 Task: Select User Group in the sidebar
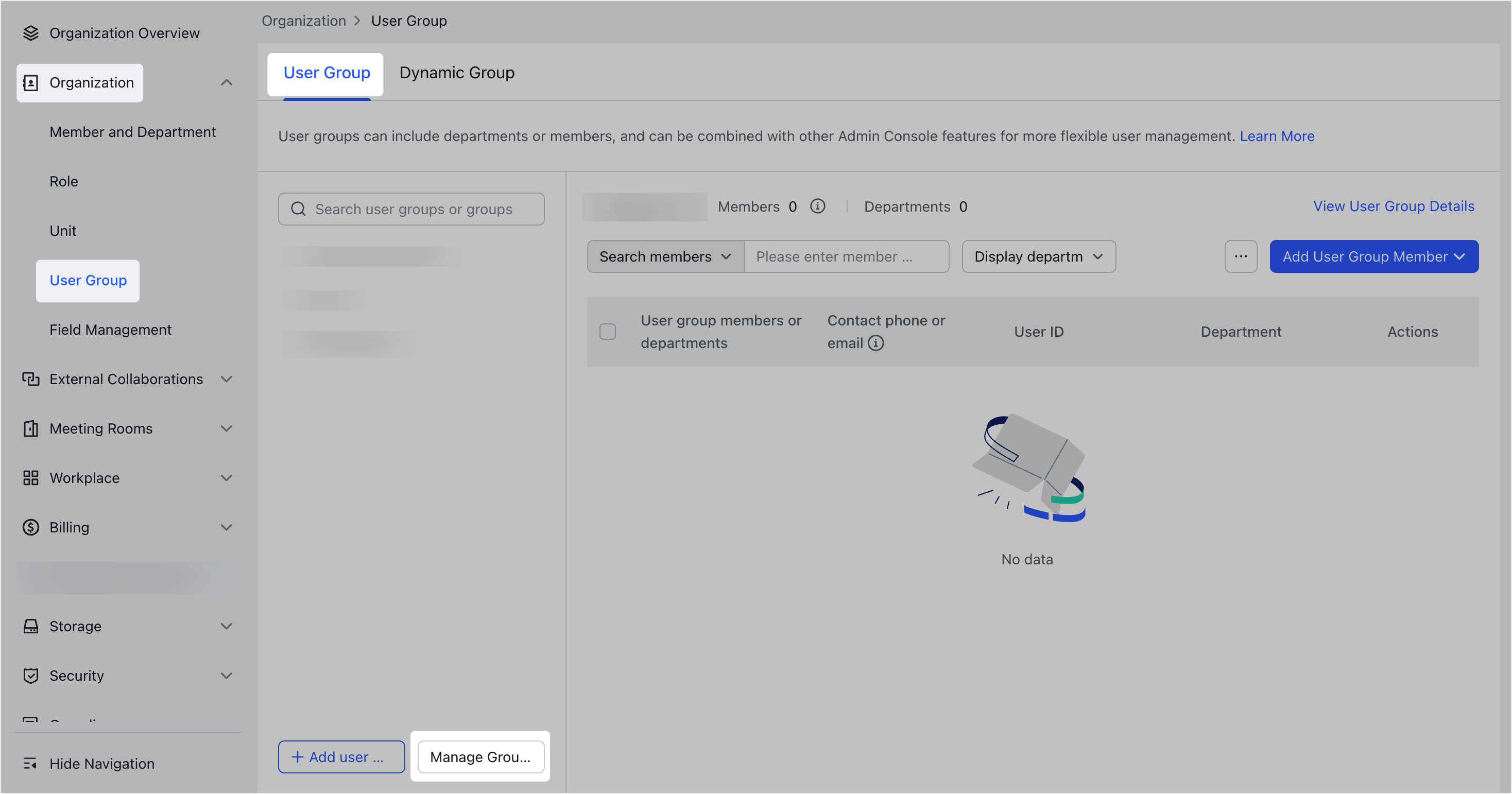[88, 281]
